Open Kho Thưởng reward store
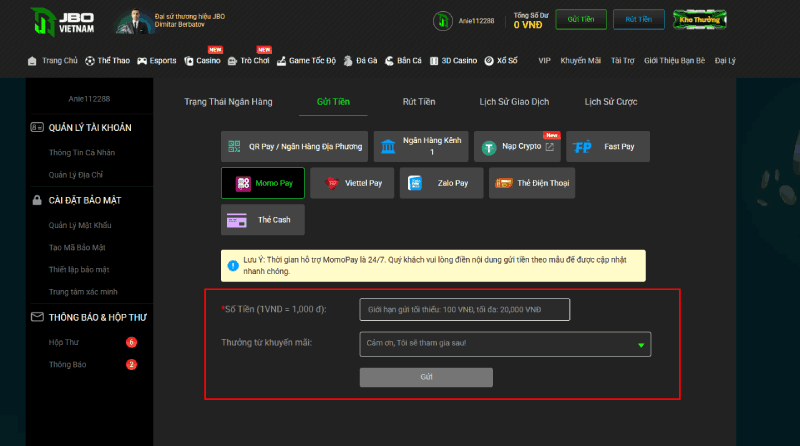This screenshot has width=800, height=446. tap(699, 19)
